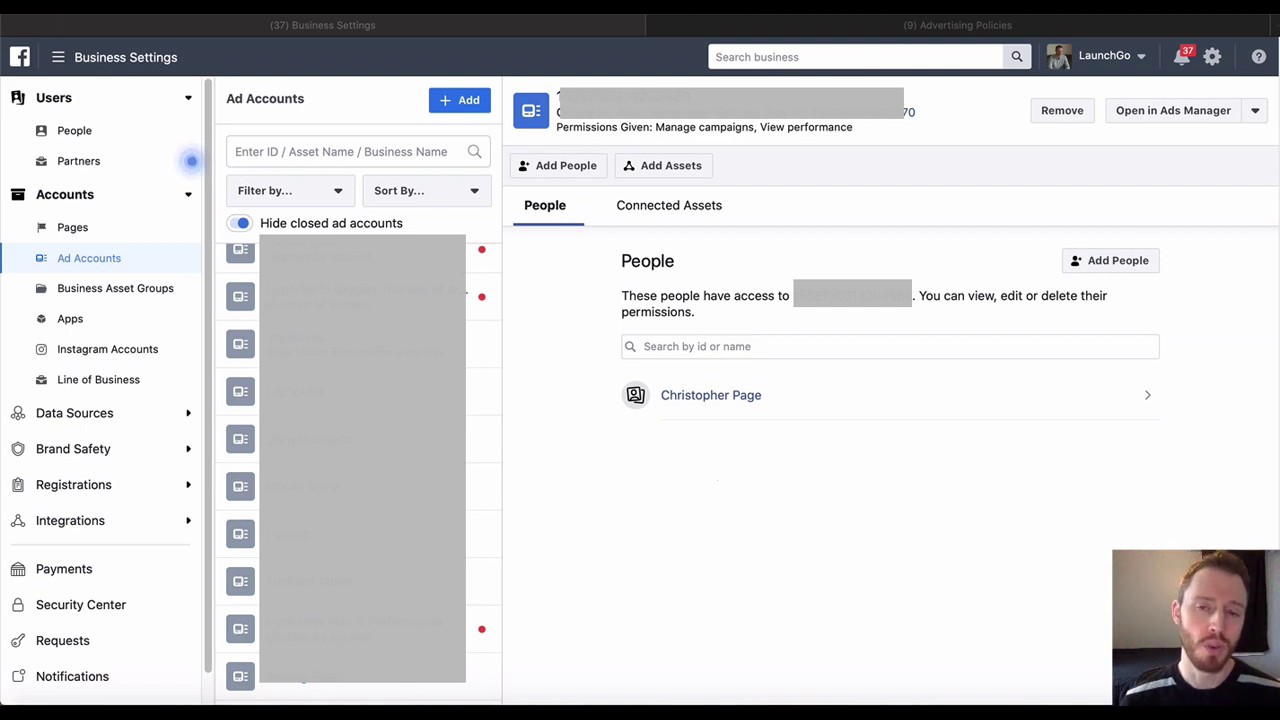Image resolution: width=1280 pixels, height=720 pixels.
Task: Expand Open in Ads Manager arrow dropdown
Action: (1255, 111)
